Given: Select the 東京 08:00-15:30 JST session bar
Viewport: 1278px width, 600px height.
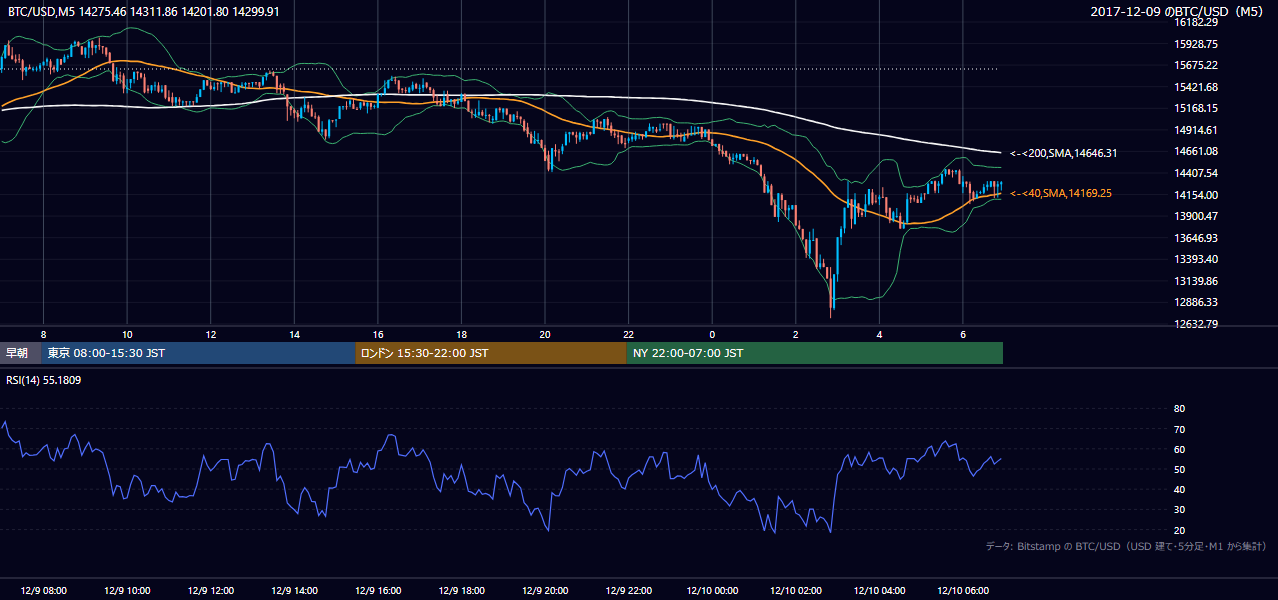Looking at the screenshot, I should click(198, 353).
